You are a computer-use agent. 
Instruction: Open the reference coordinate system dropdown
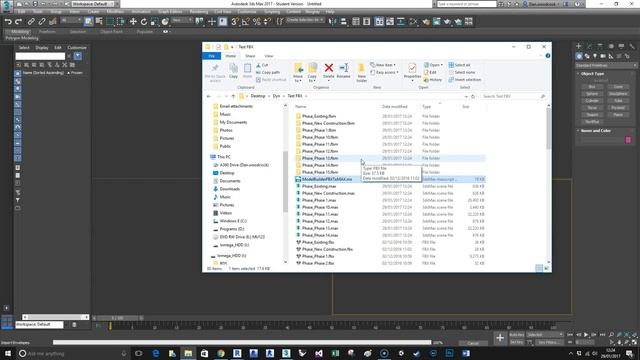click(x=182, y=20)
